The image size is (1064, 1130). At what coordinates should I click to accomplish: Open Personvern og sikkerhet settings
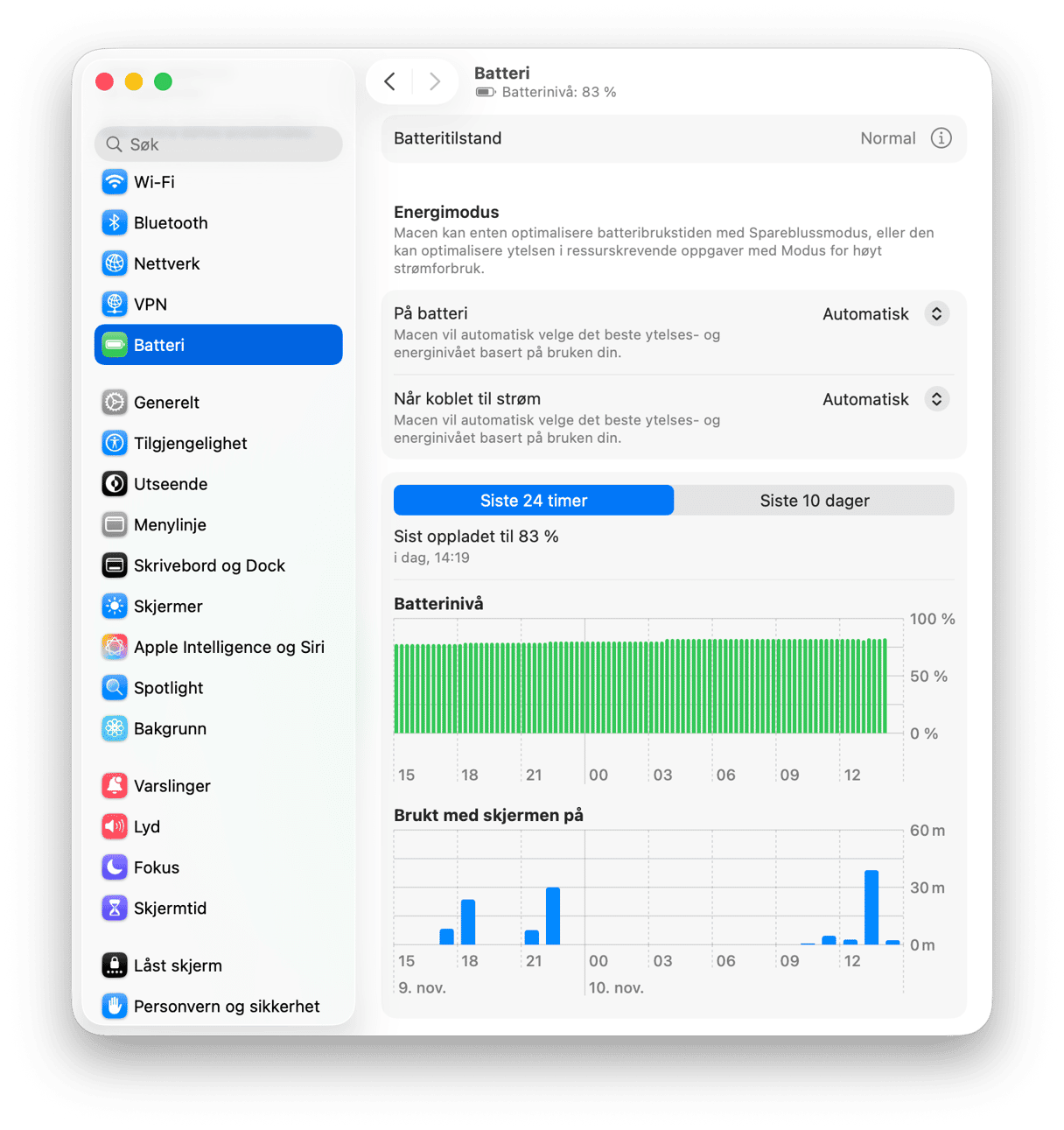click(x=218, y=1007)
